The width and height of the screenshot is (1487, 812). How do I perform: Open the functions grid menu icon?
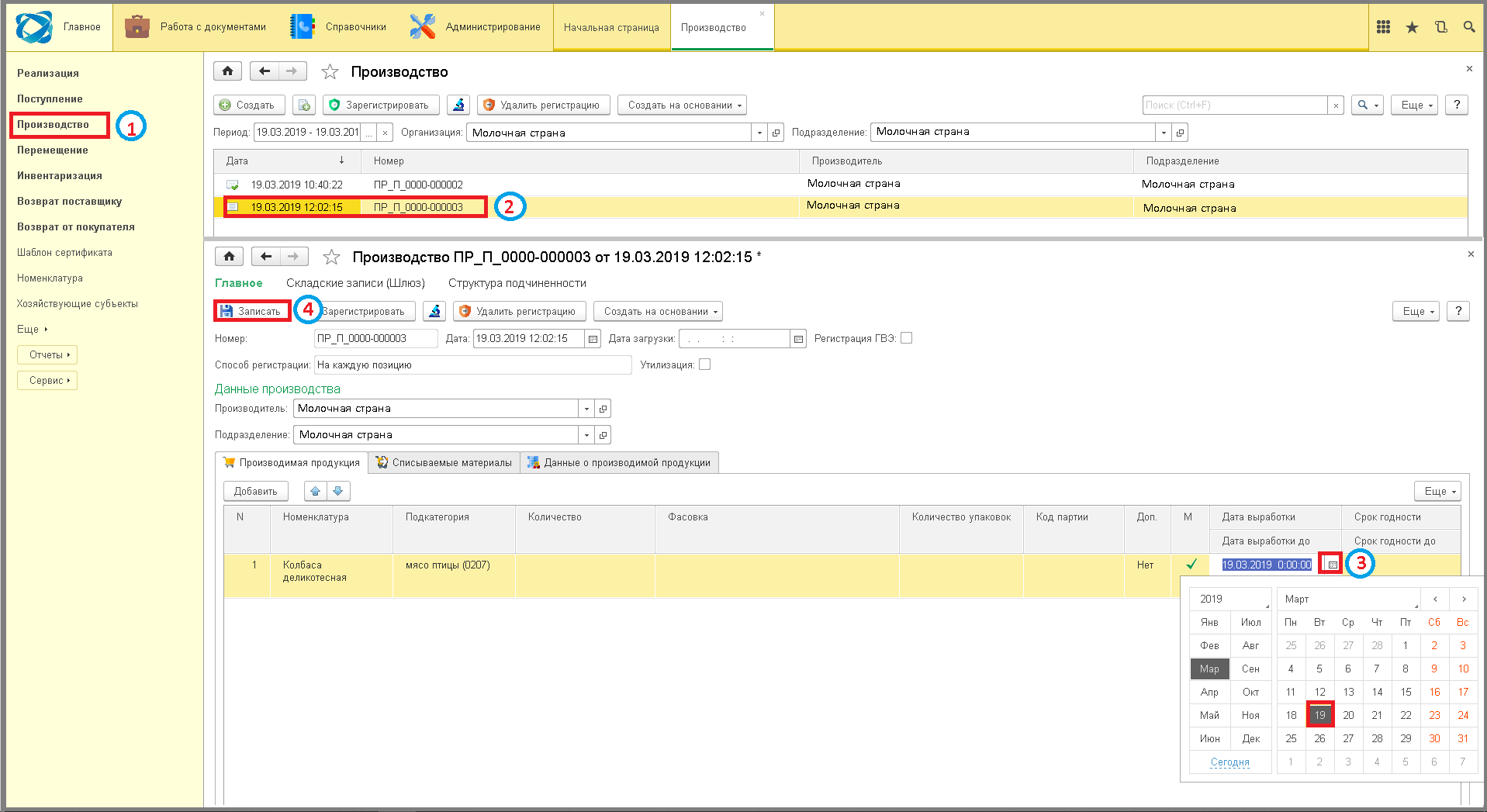(x=1383, y=27)
